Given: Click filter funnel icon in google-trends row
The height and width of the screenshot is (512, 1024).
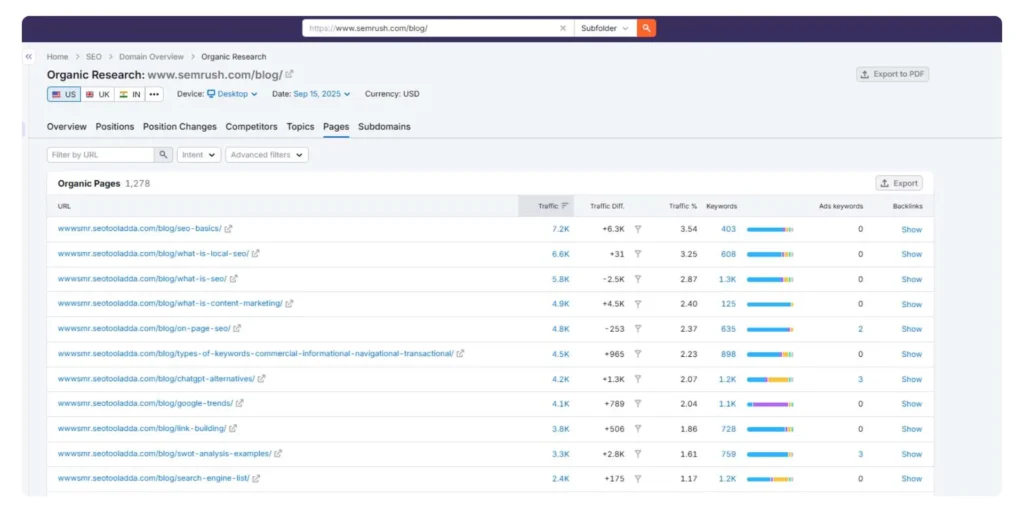Looking at the screenshot, I should coord(638,404).
